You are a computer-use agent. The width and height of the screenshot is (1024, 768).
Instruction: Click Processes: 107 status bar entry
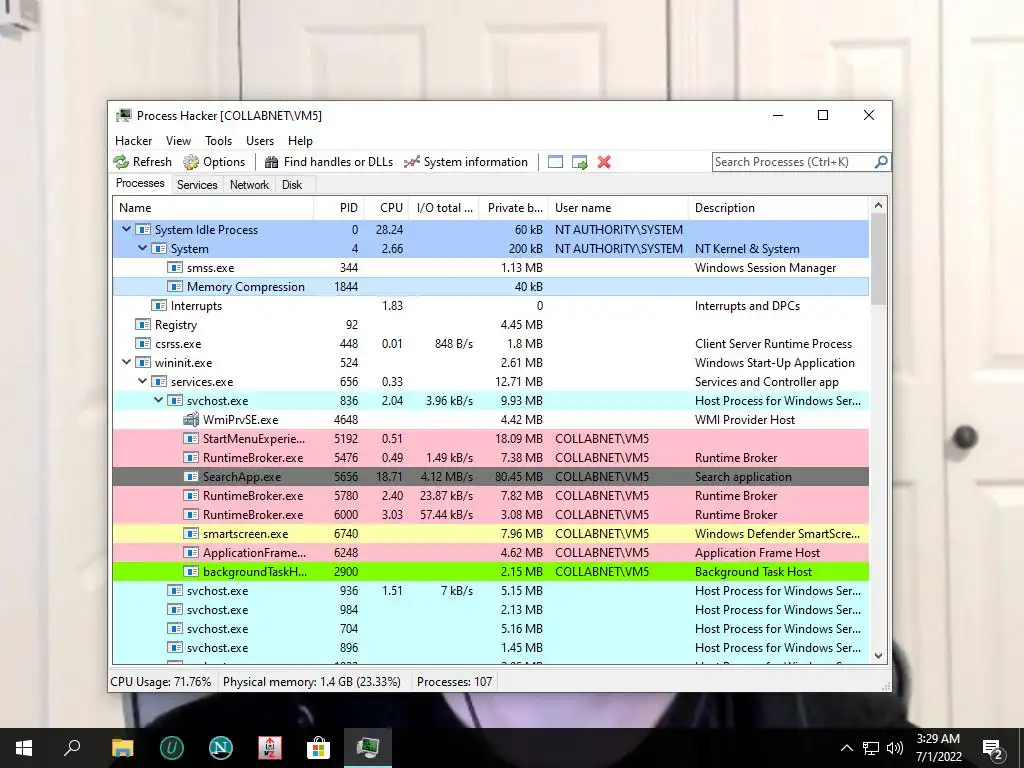(x=455, y=682)
